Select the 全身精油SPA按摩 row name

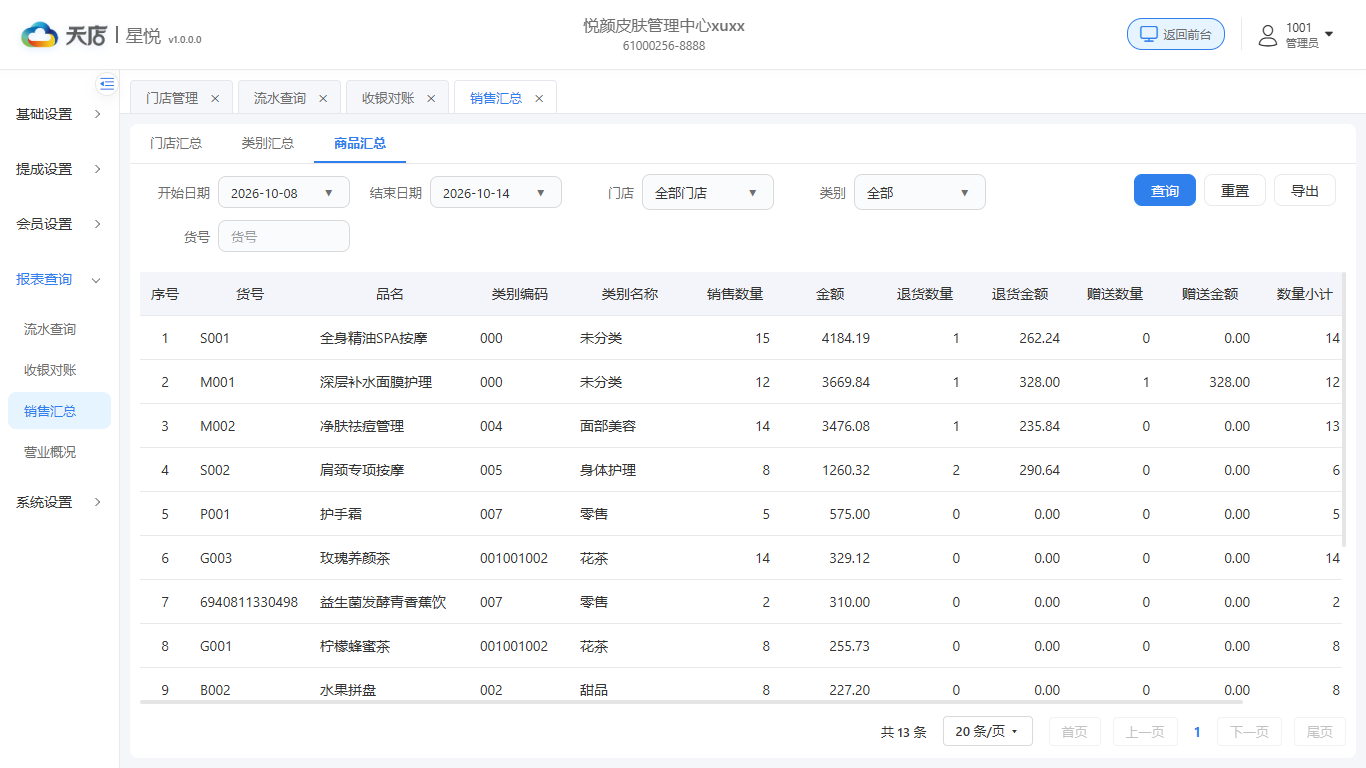[x=374, y=338]
